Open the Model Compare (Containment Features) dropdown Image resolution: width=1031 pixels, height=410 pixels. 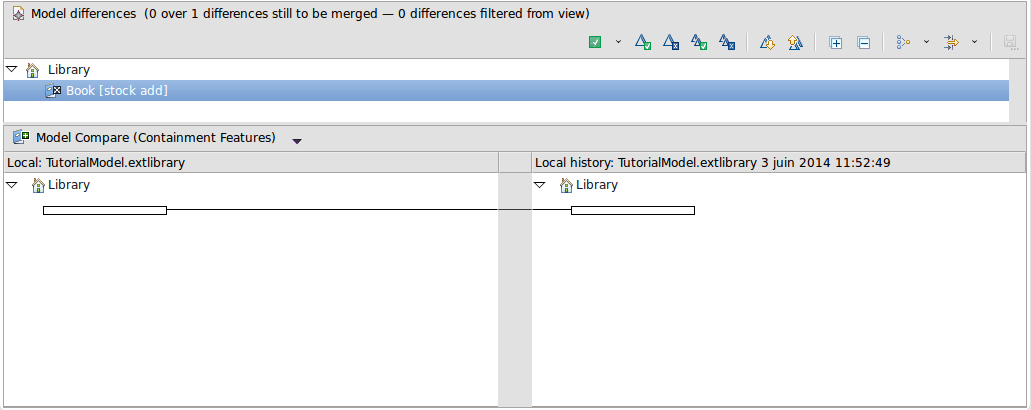click(x=297, y=140)
